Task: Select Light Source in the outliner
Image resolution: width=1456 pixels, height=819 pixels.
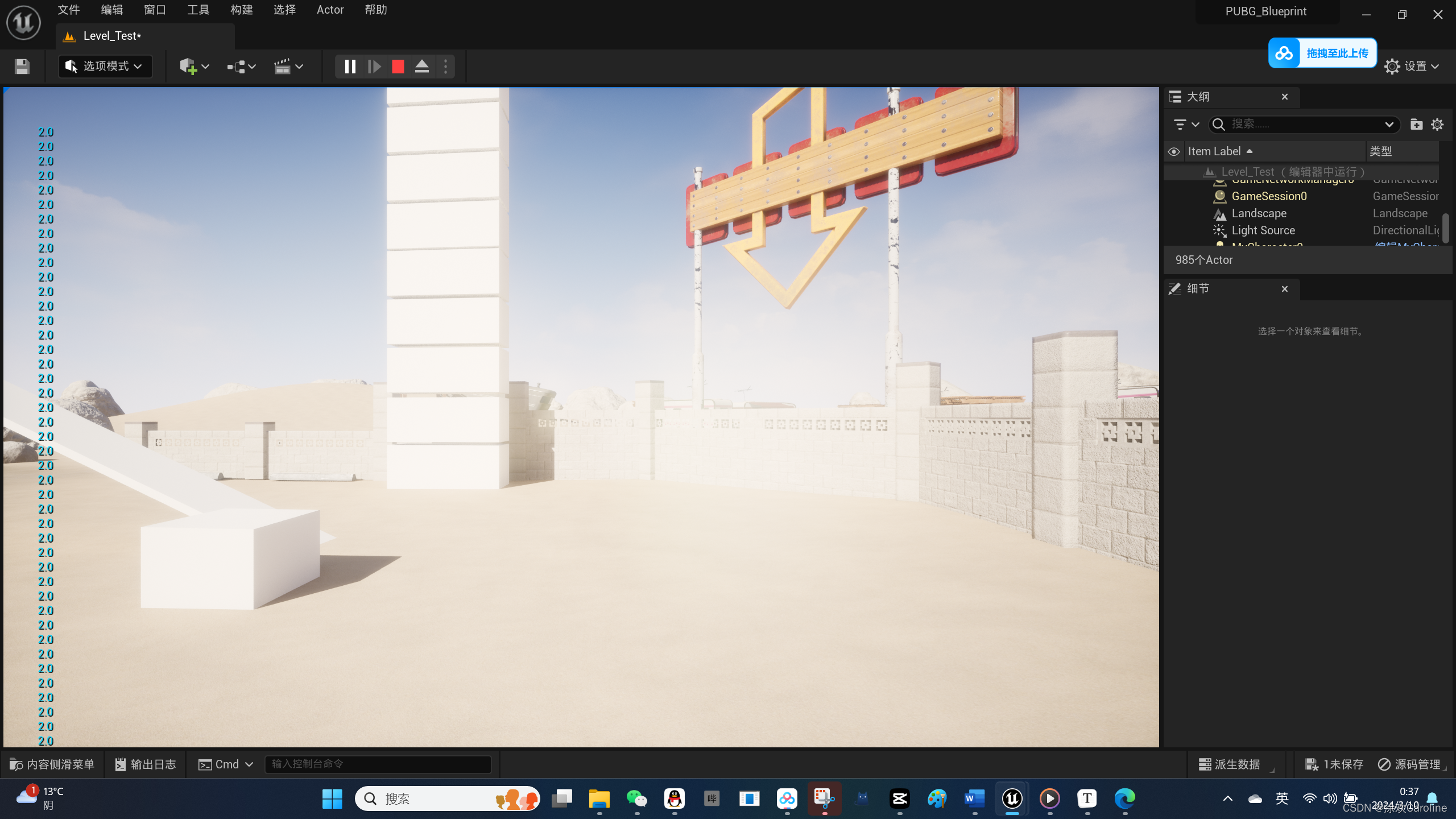Action: (1263, 230)
